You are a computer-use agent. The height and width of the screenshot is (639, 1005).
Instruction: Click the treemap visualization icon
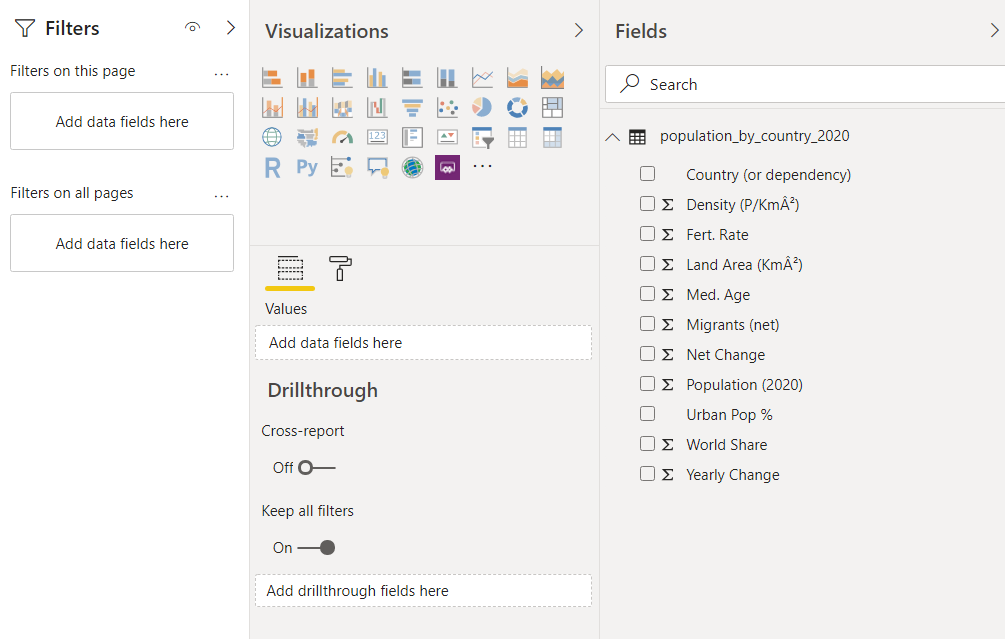pos(552,107)
